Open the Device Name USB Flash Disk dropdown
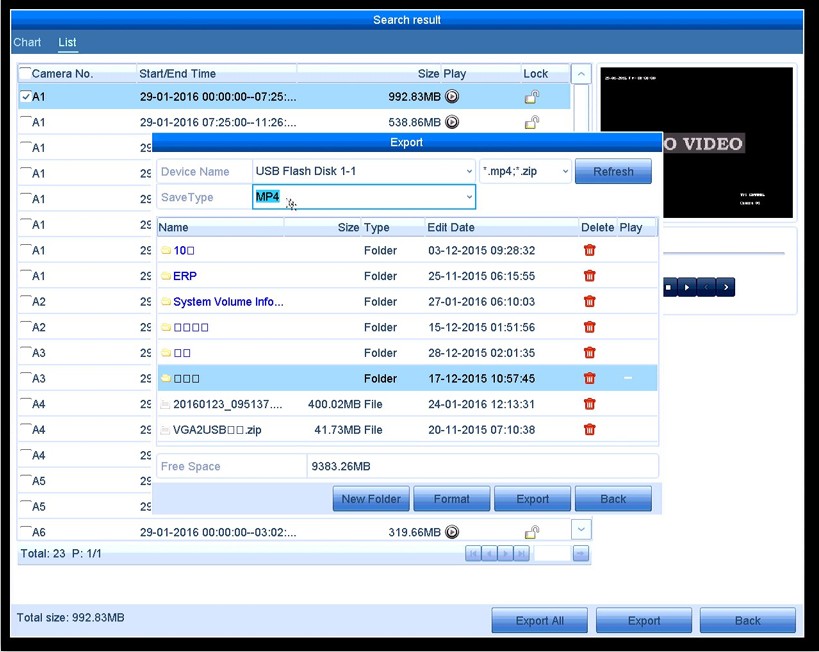819x652 pixels. tap(363, 171)
